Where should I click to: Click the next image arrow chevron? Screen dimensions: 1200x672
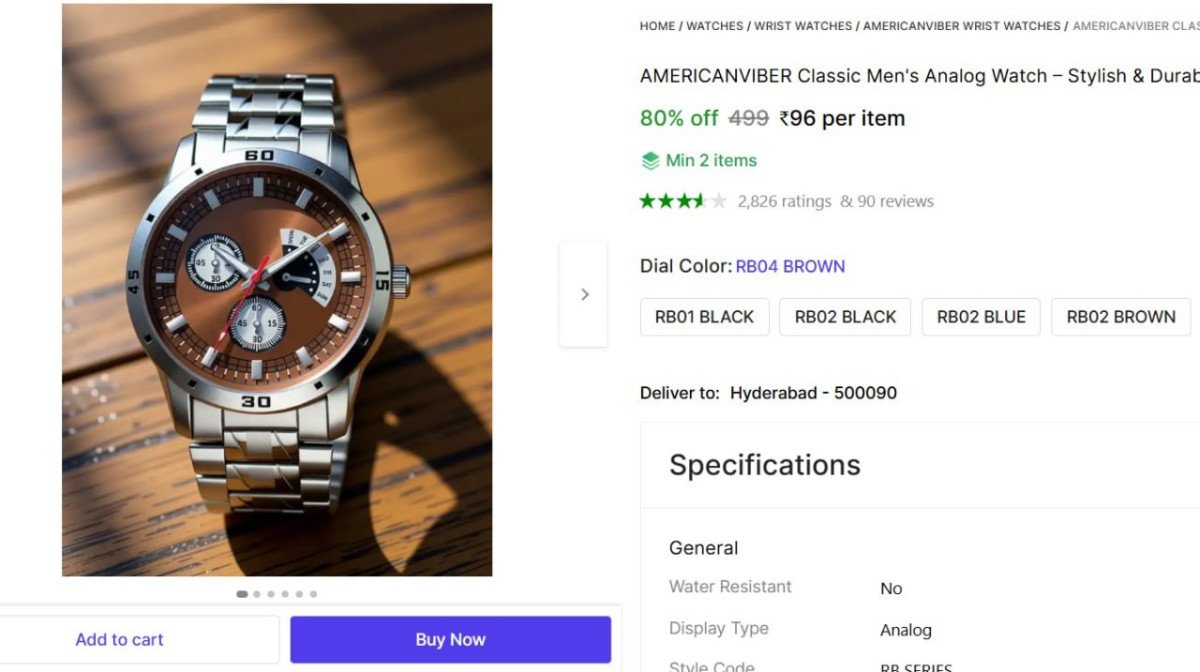coord(584,295)
